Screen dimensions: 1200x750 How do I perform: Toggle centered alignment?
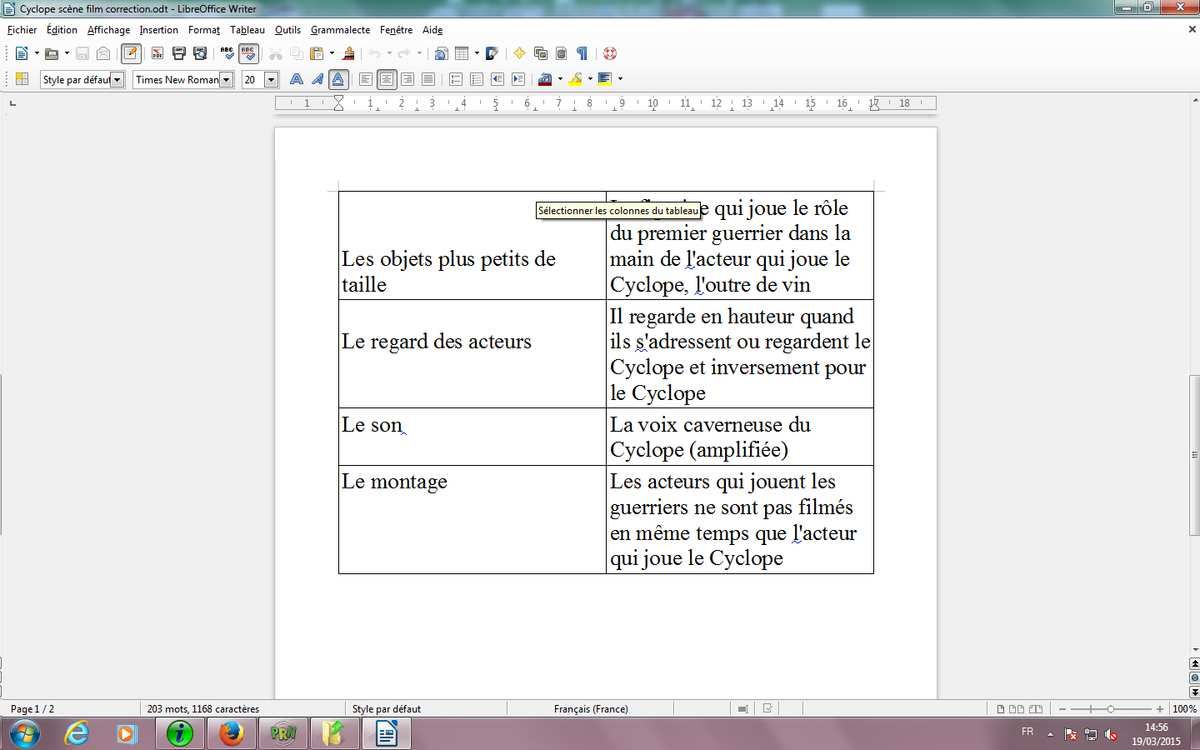coord(386,79)
